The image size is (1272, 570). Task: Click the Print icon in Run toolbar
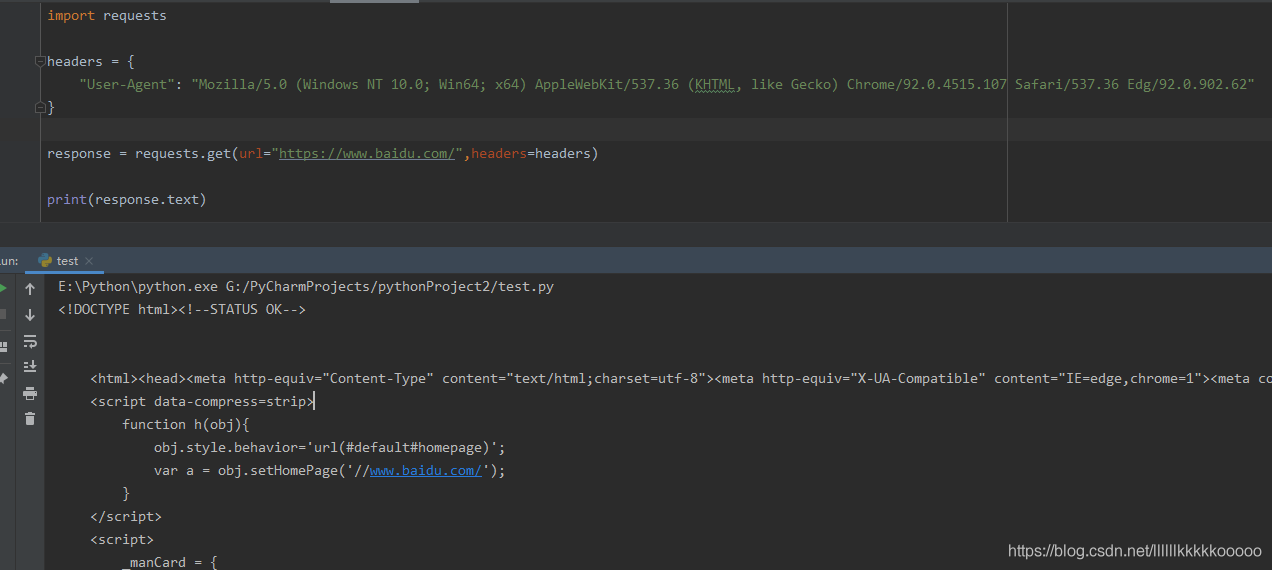pyautogui.click(x=30, y=393)
